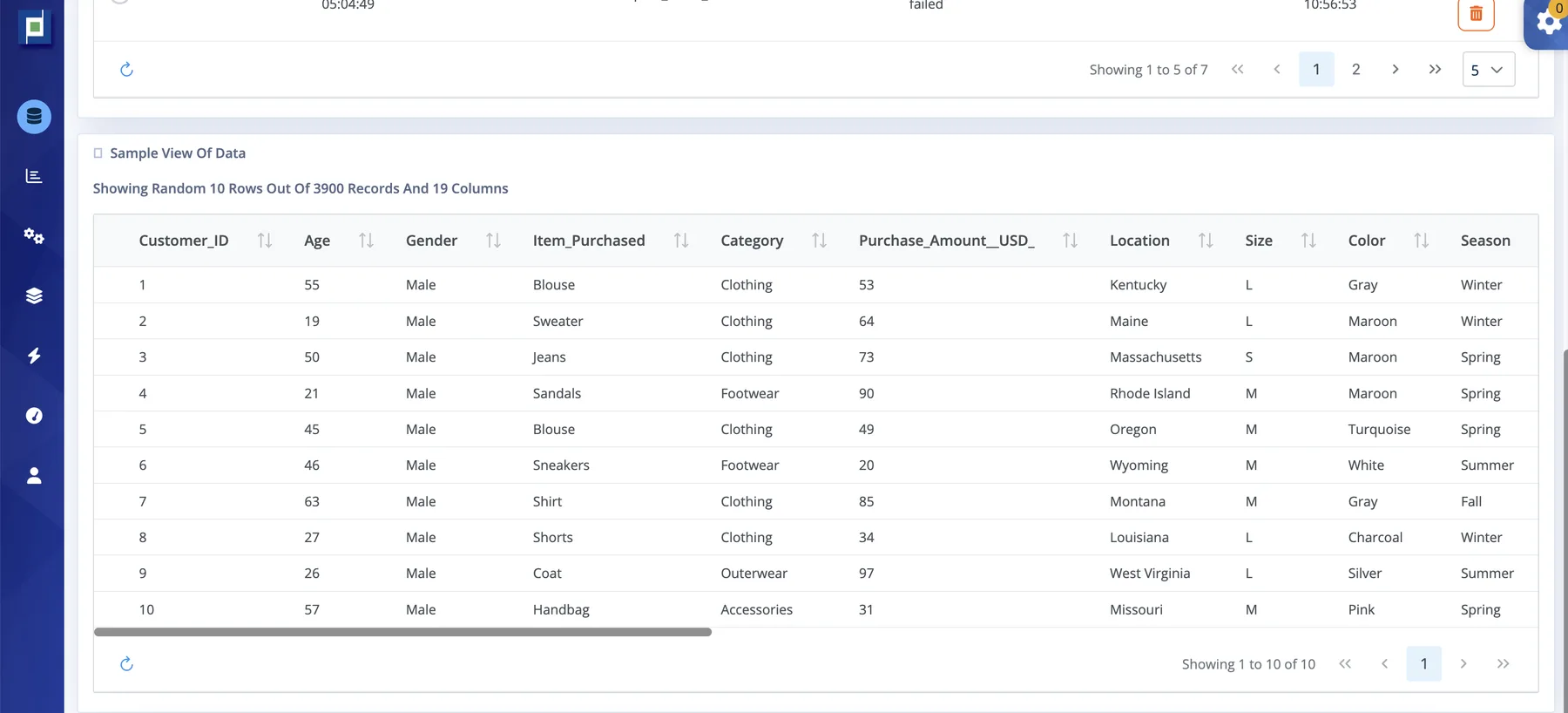Open the database datasets sidebar icon

click(34, 117)
